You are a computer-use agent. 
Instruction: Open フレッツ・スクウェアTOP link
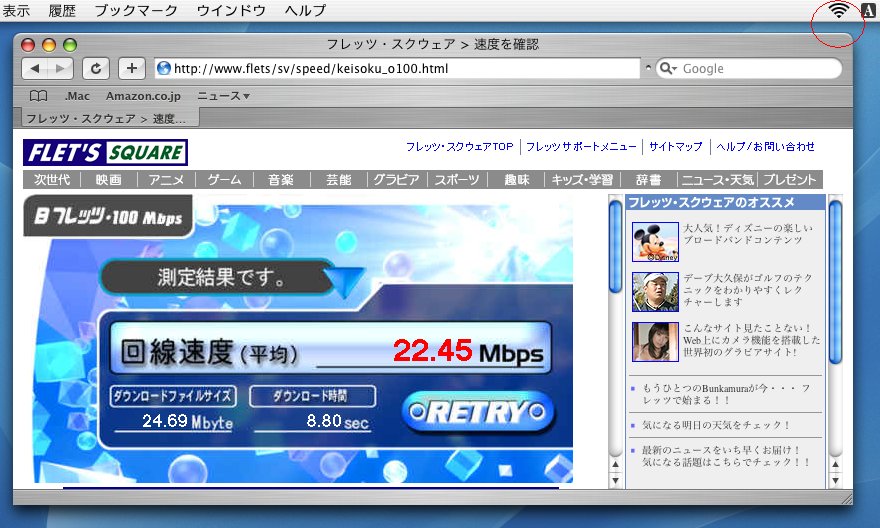click(459, 146)
